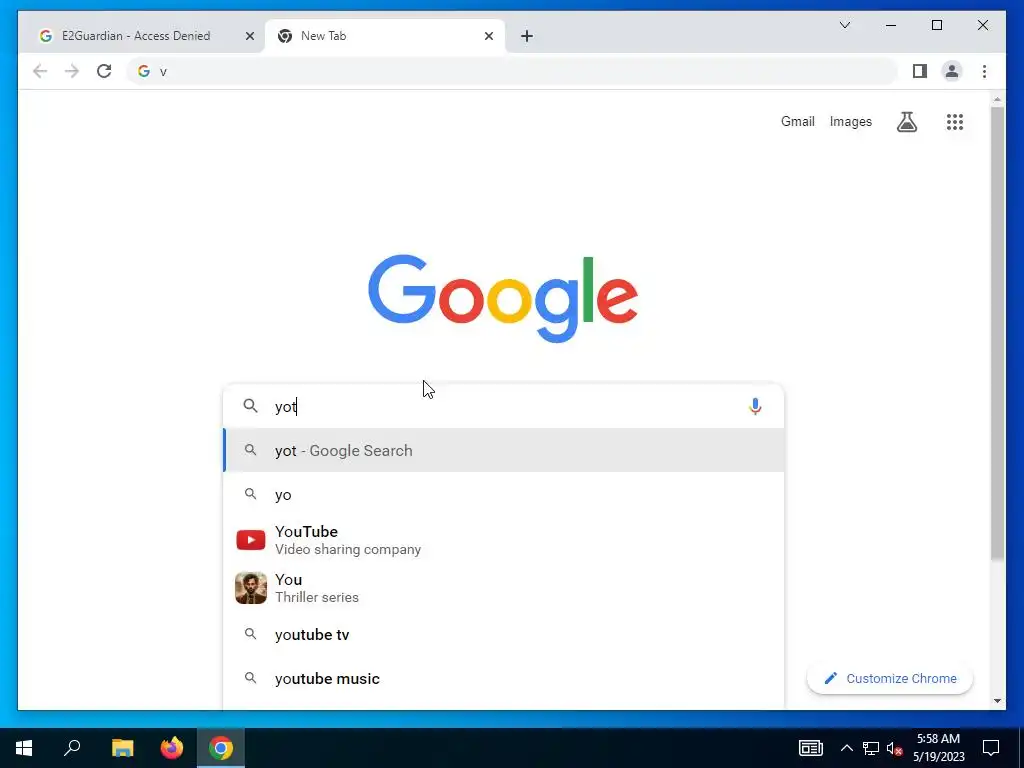
Task: Open the Chrome three-dot menu
Action: coord(984,71)
